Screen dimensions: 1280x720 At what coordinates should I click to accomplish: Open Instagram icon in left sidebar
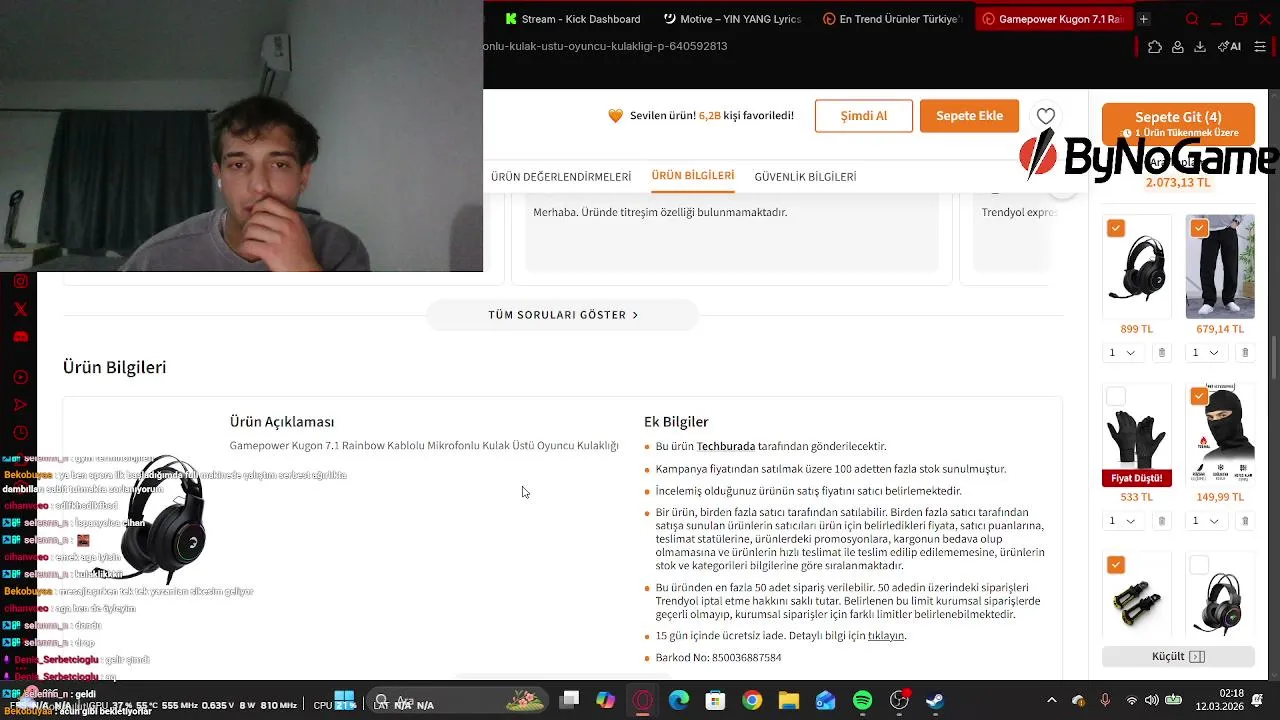pos(20,282)
